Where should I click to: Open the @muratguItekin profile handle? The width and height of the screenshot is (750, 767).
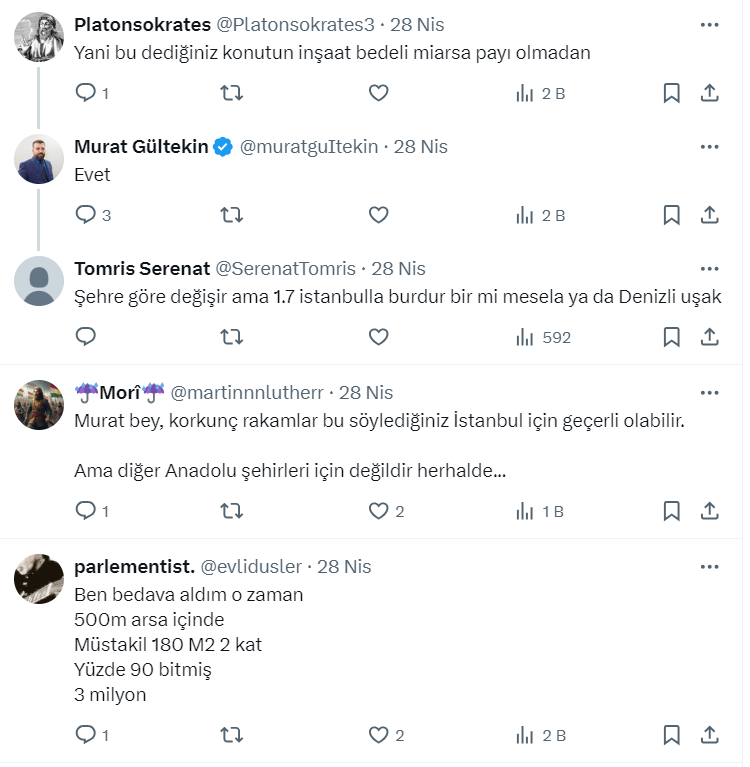pos(310,147)
